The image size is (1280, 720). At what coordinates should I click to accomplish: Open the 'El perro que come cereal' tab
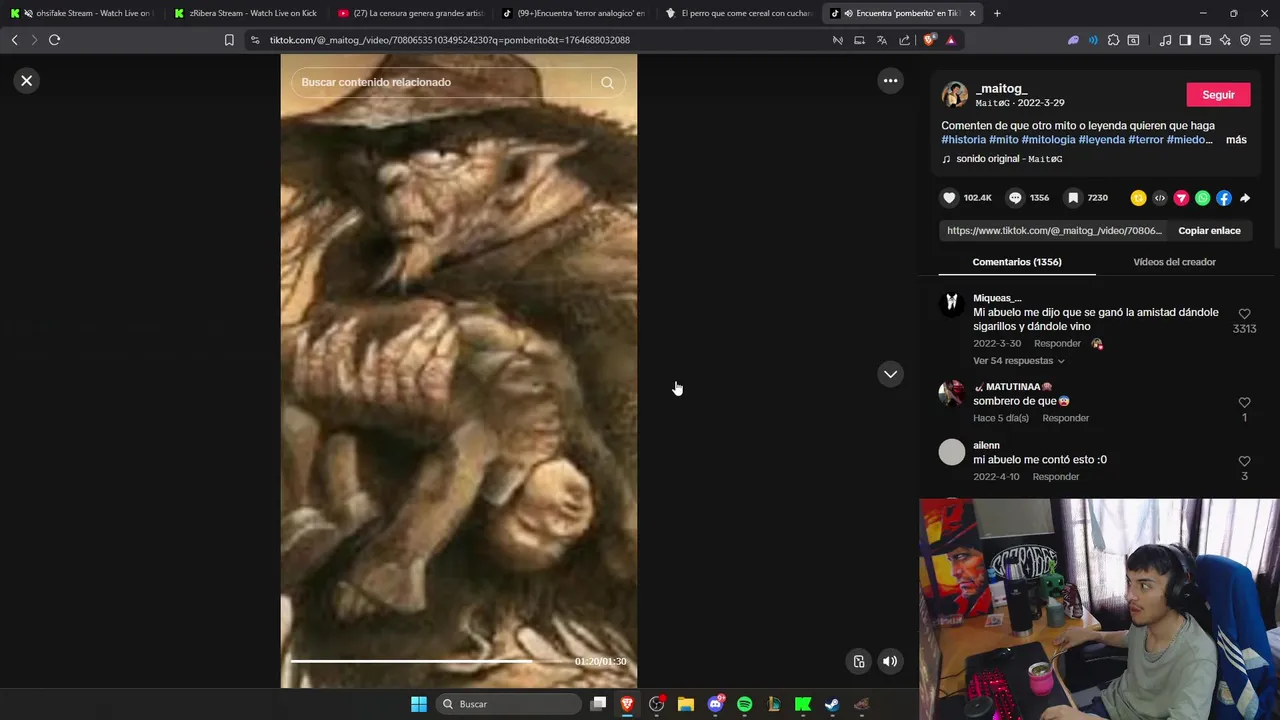[740, 13]
